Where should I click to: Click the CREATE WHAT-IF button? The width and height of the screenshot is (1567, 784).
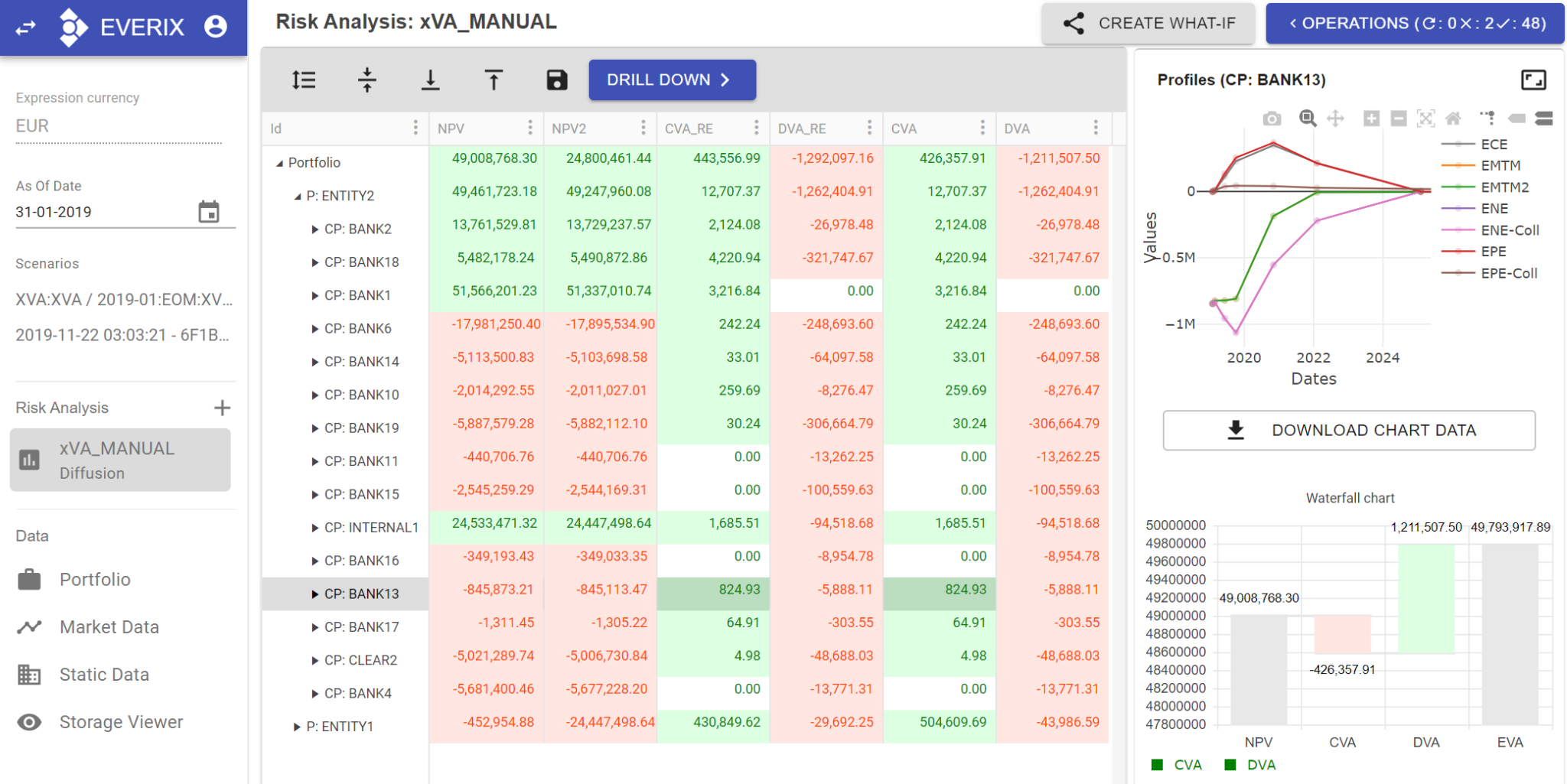click(x=1149, y=24)
